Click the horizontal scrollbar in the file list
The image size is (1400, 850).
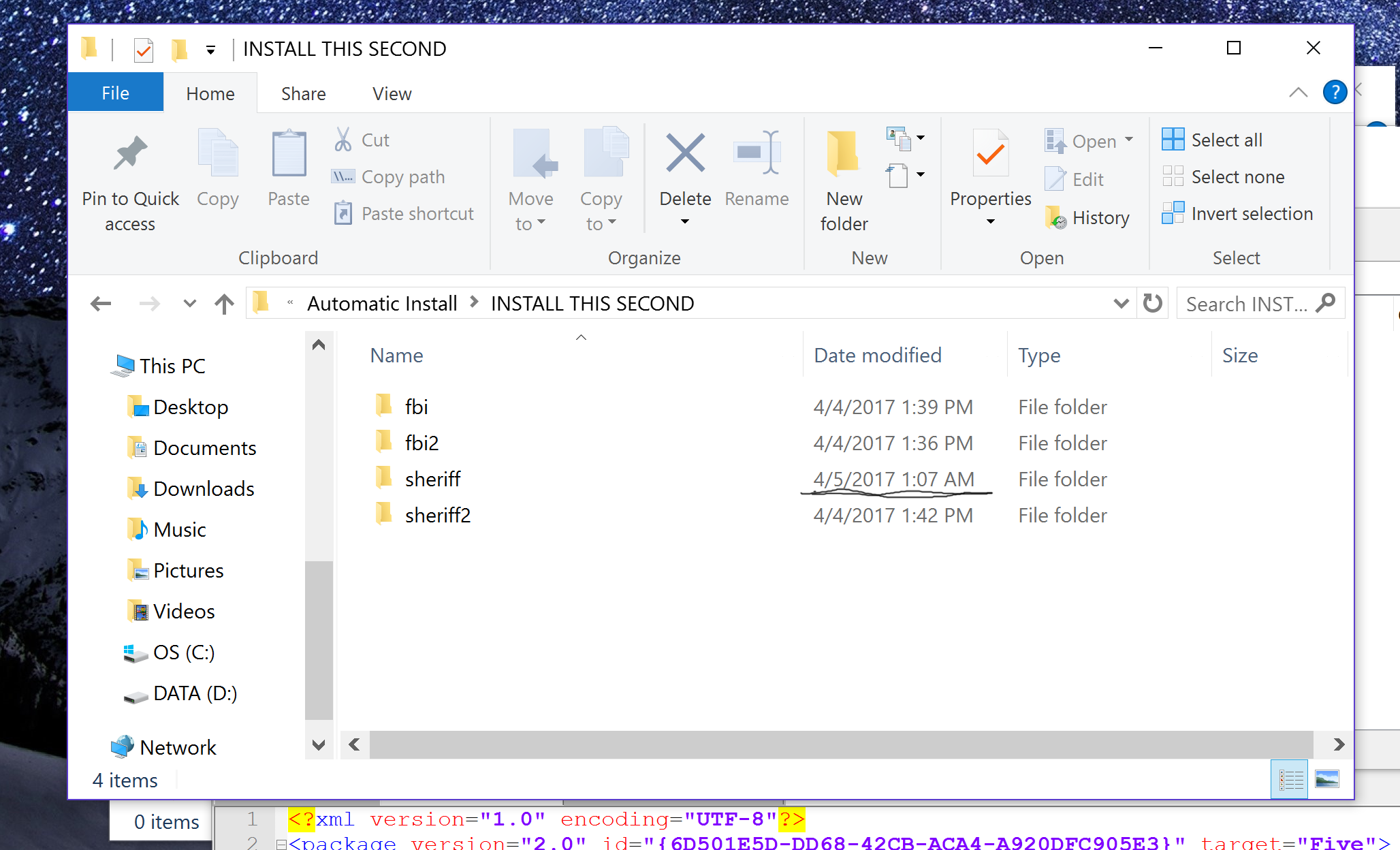(840, 744)
